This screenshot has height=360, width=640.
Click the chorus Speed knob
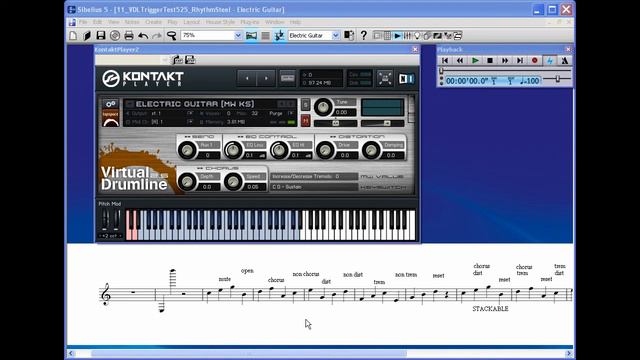click(233, 182)
